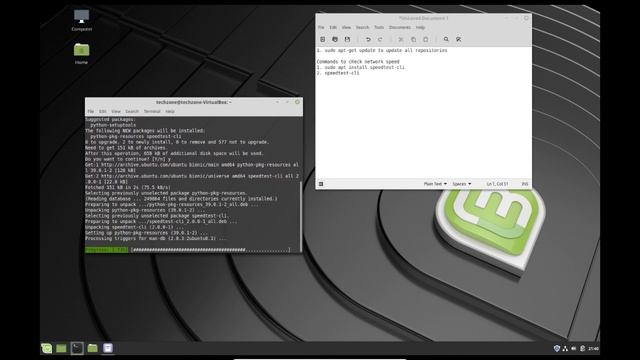Click the Copy icon in text editor toolbar
Viewport: 640px width, 360px height.
[x=413, y=39]
